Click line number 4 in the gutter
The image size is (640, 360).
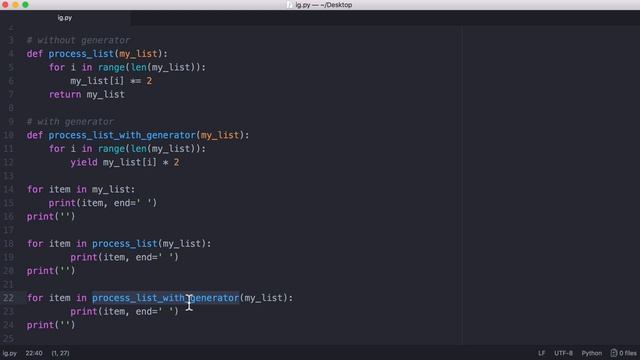pos(11,54)
